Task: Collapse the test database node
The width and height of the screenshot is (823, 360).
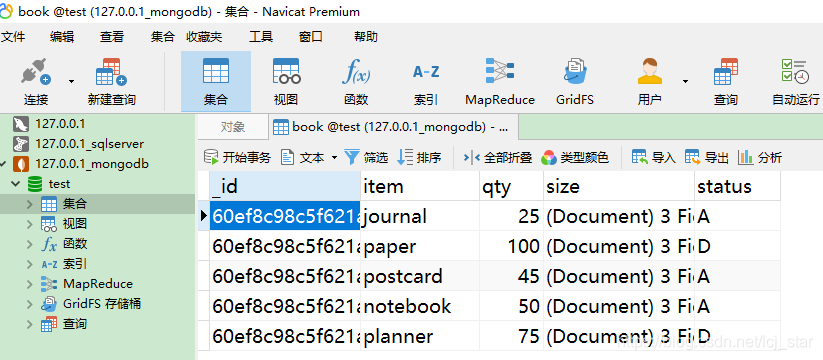Action: 16,184
